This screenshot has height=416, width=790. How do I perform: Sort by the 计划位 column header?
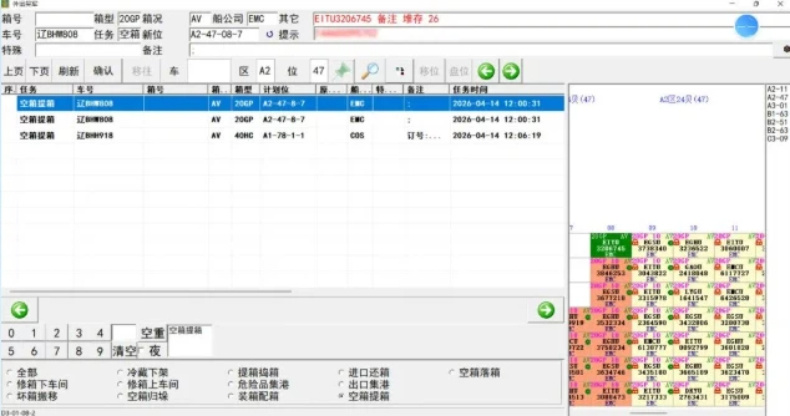pos(288,90)
